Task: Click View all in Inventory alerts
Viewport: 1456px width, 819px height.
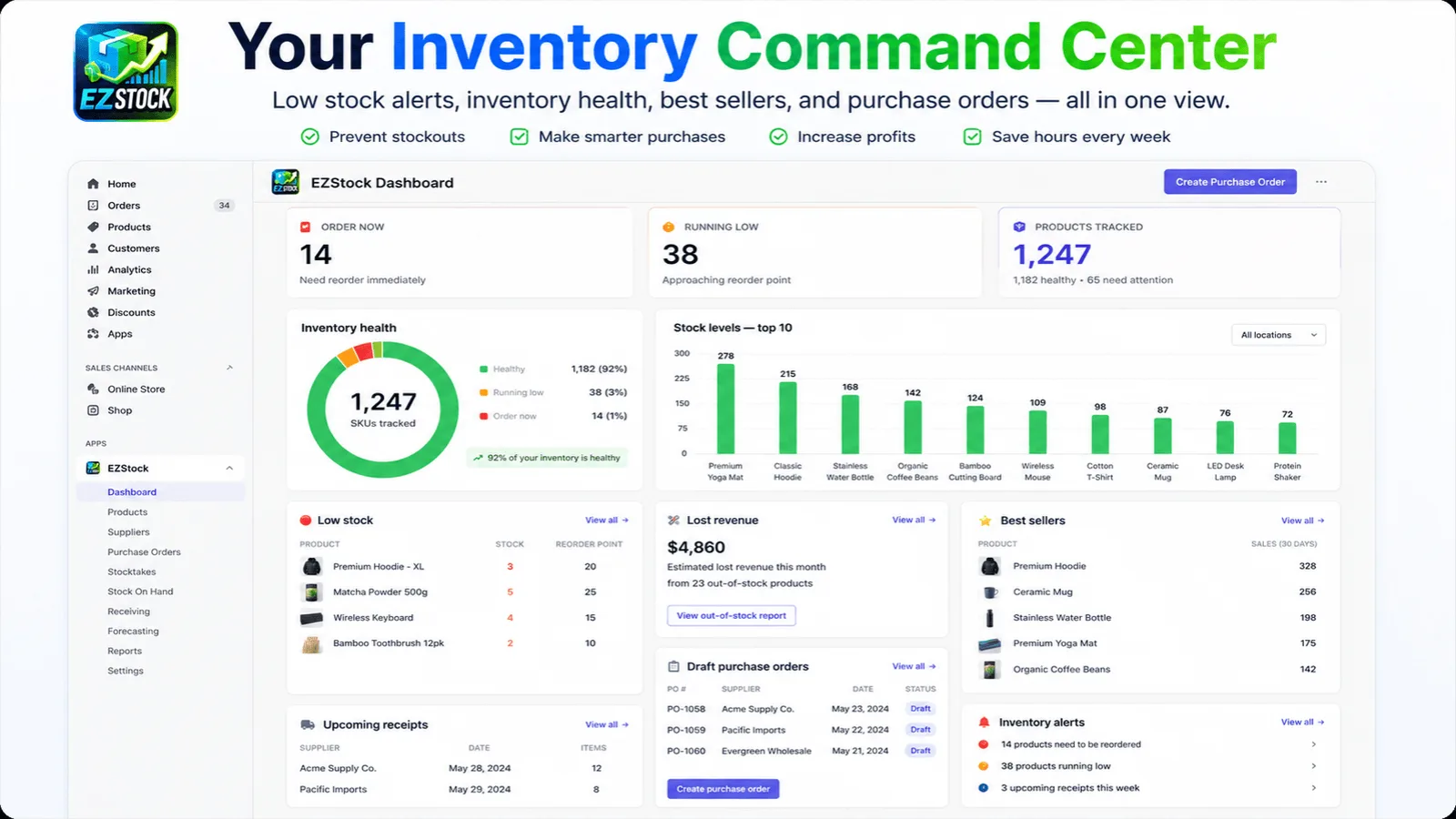Action: pyautogui.click(x=1302, y=723)
